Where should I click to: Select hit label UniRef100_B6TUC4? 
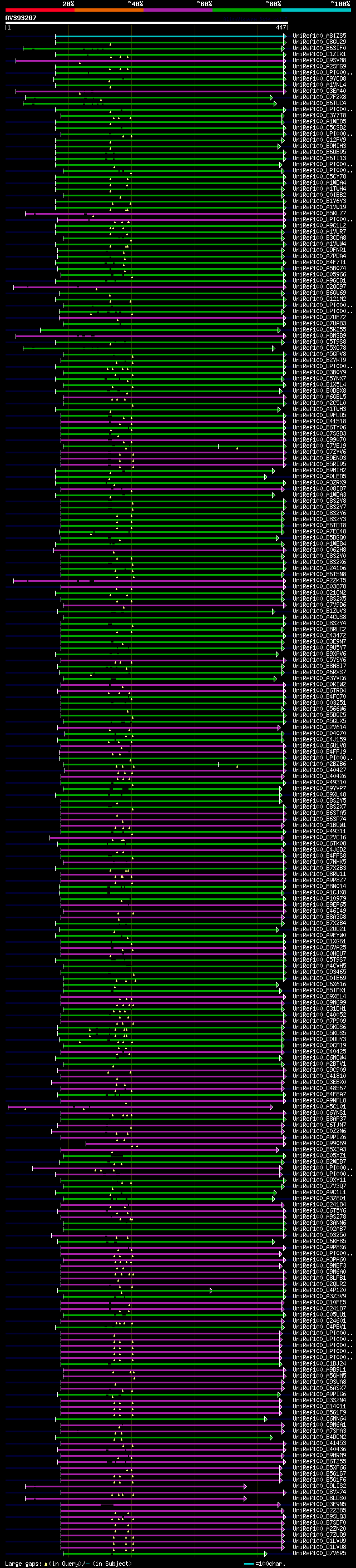tap(319, 103)
